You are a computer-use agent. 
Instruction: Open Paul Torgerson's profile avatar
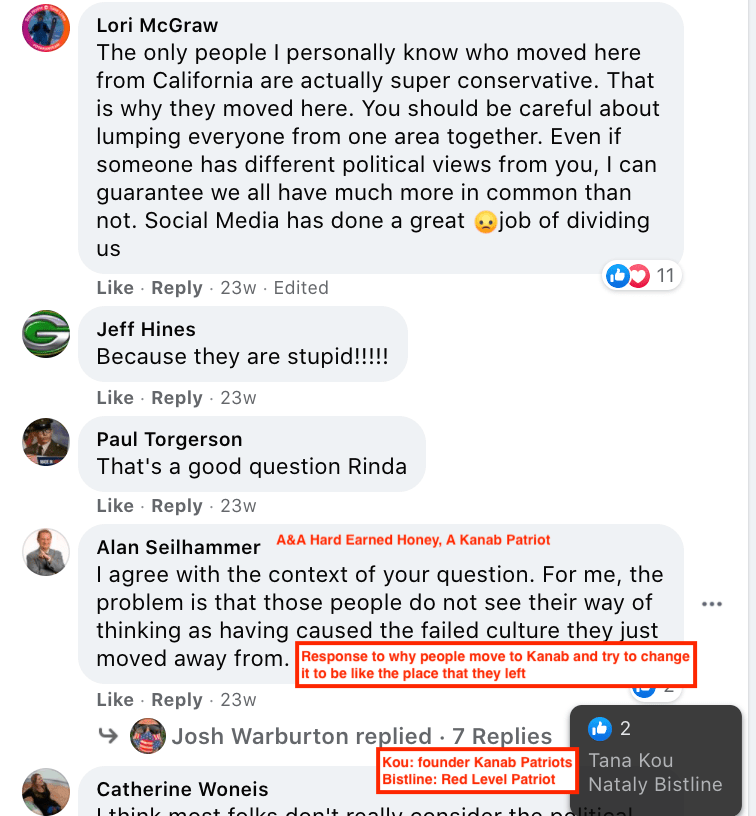[x=46, y=442]
